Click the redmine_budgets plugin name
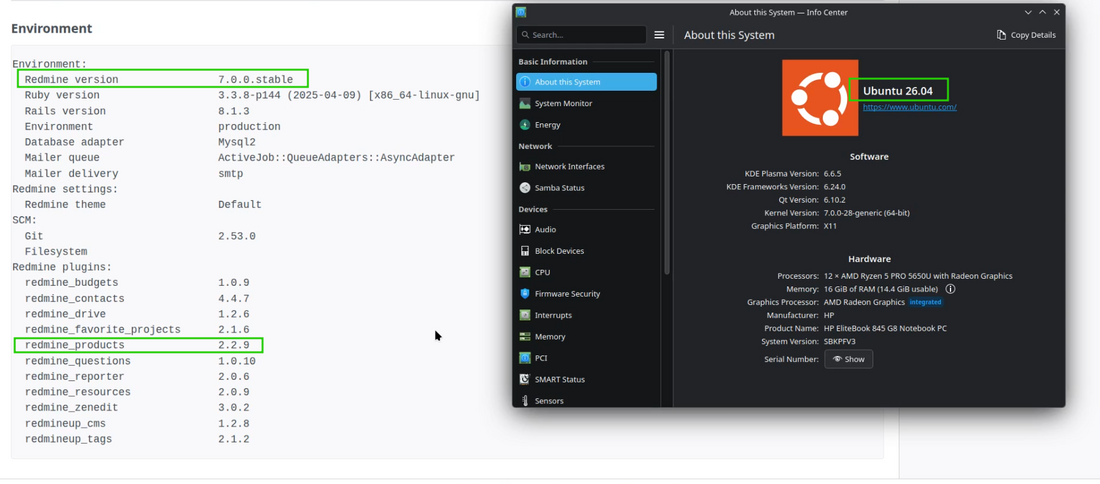Image resolution: width=1100 pixels, height=484 pixels. (72, 283)
